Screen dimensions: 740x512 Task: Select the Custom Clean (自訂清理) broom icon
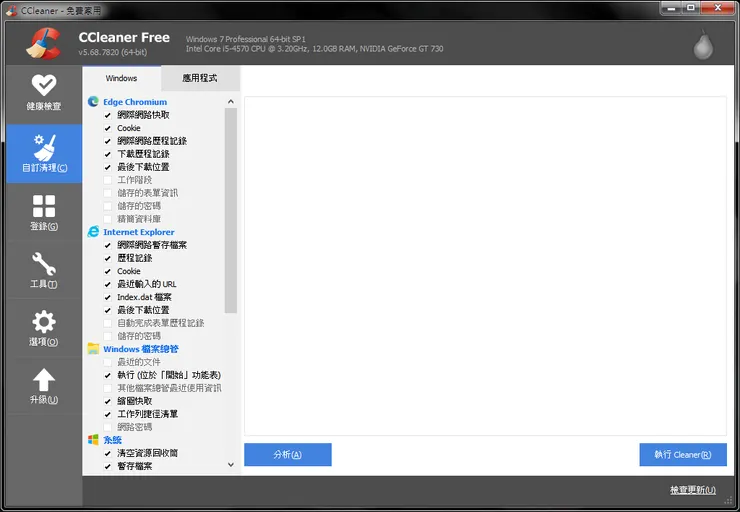click(44, 147)
